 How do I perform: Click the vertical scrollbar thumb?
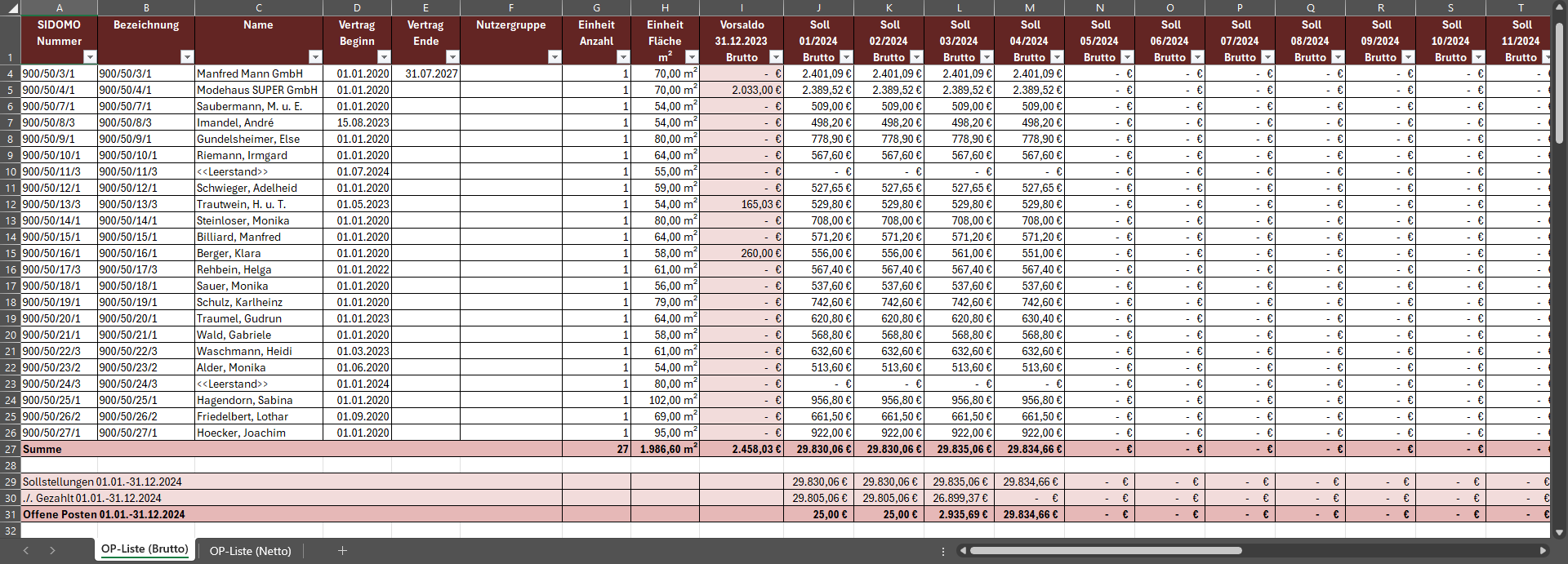pyautogui.click(x=1559, y=82)
